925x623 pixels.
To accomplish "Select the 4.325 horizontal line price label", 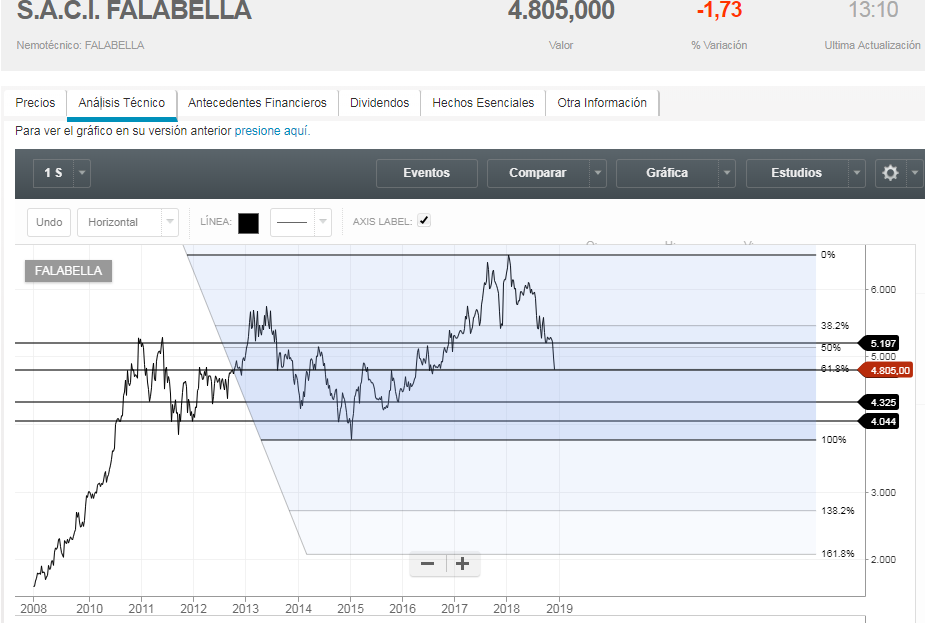I will point(879,402).
